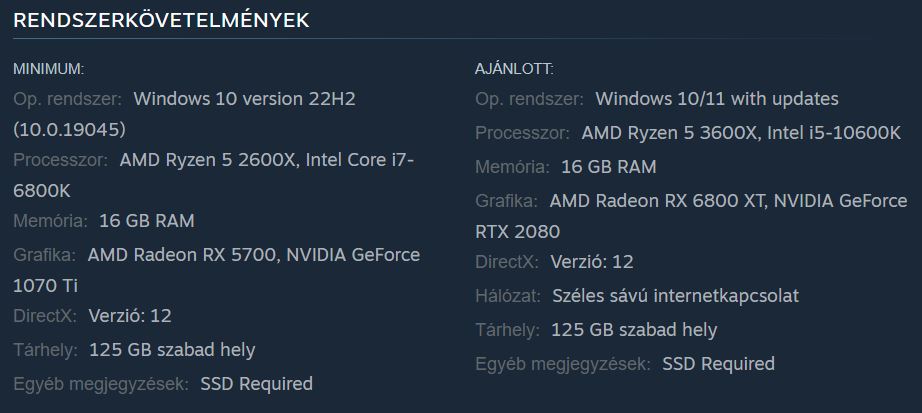Click the MINIMUM column label
Viewport: 922px width, 413px height.
(x=48, y=68)
